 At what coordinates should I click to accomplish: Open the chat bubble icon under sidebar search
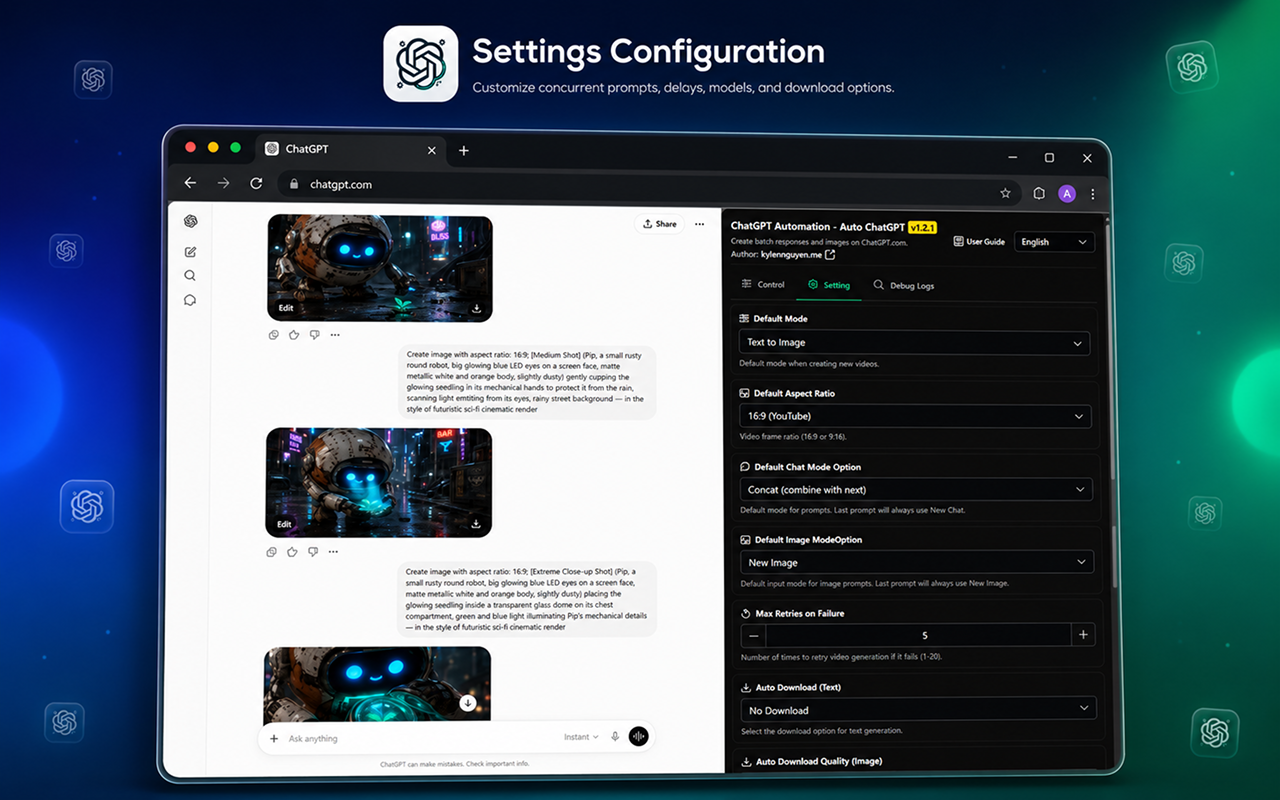pos(190,300)
